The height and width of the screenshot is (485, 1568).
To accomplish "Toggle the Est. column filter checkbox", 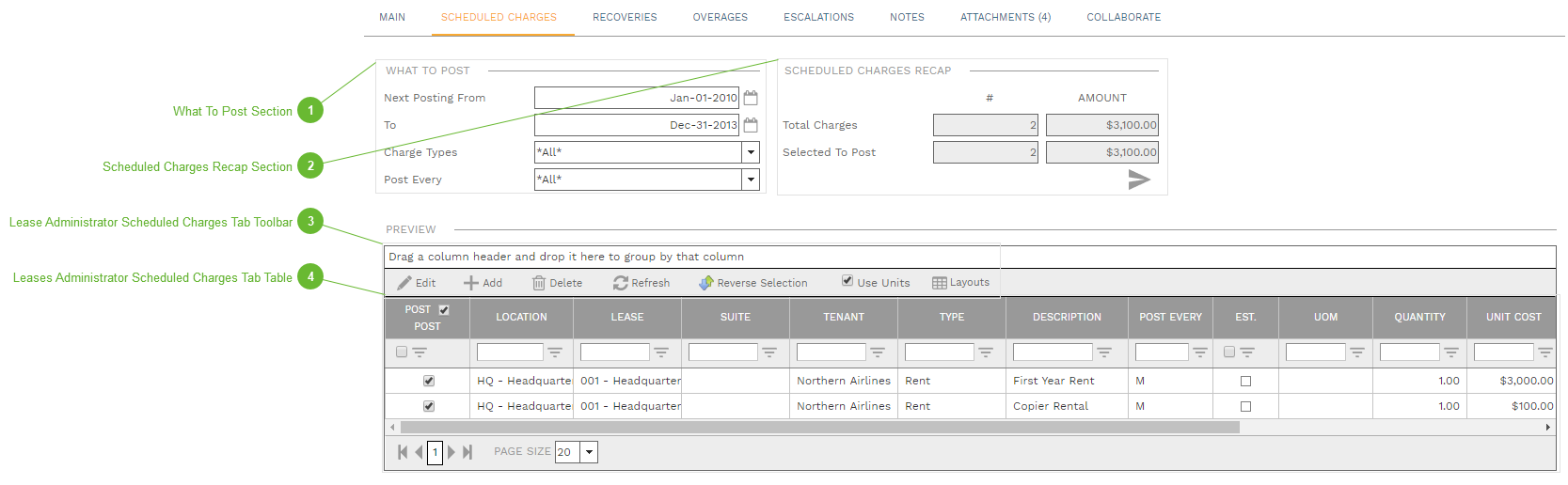I will (x=1229, y=352).
